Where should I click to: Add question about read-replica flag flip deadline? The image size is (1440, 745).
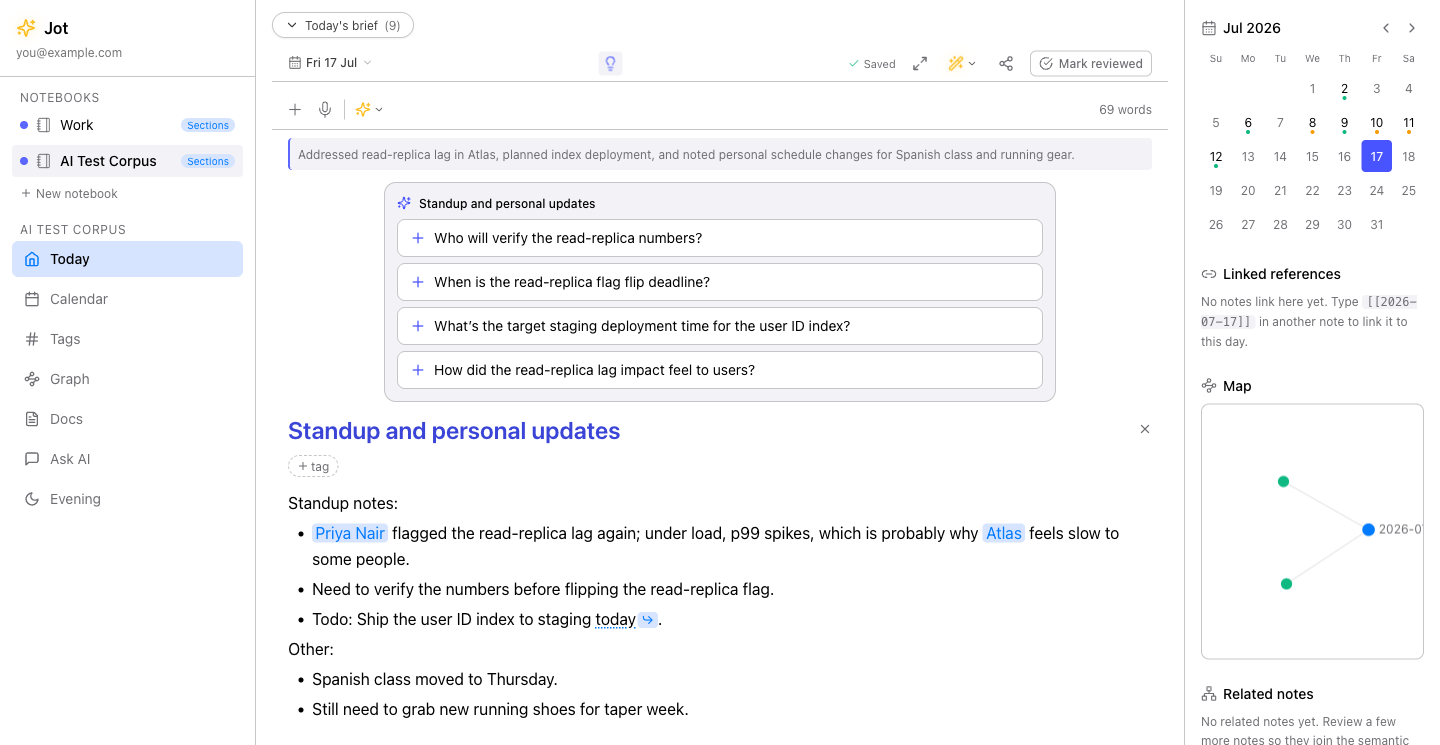[720, 282]
